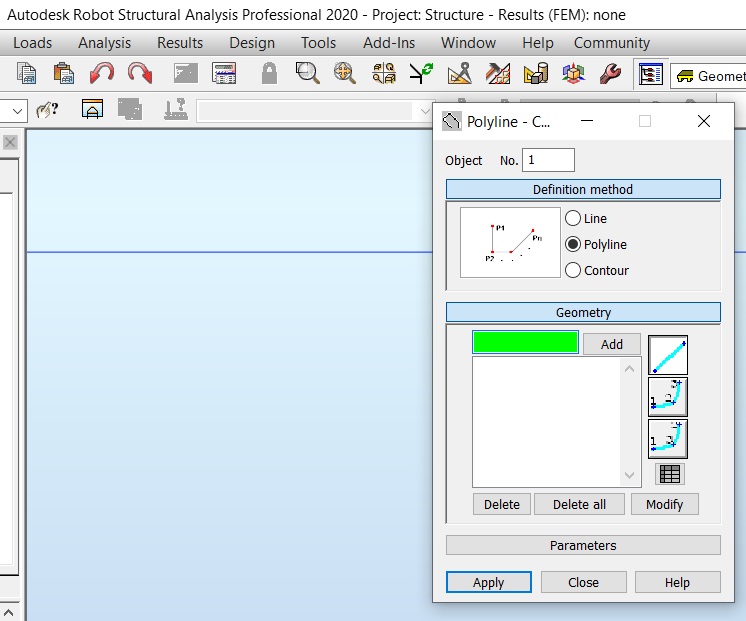Click the point list scrollbar down arrow
This screenshot has height=621, width=746.
point(629,475)
